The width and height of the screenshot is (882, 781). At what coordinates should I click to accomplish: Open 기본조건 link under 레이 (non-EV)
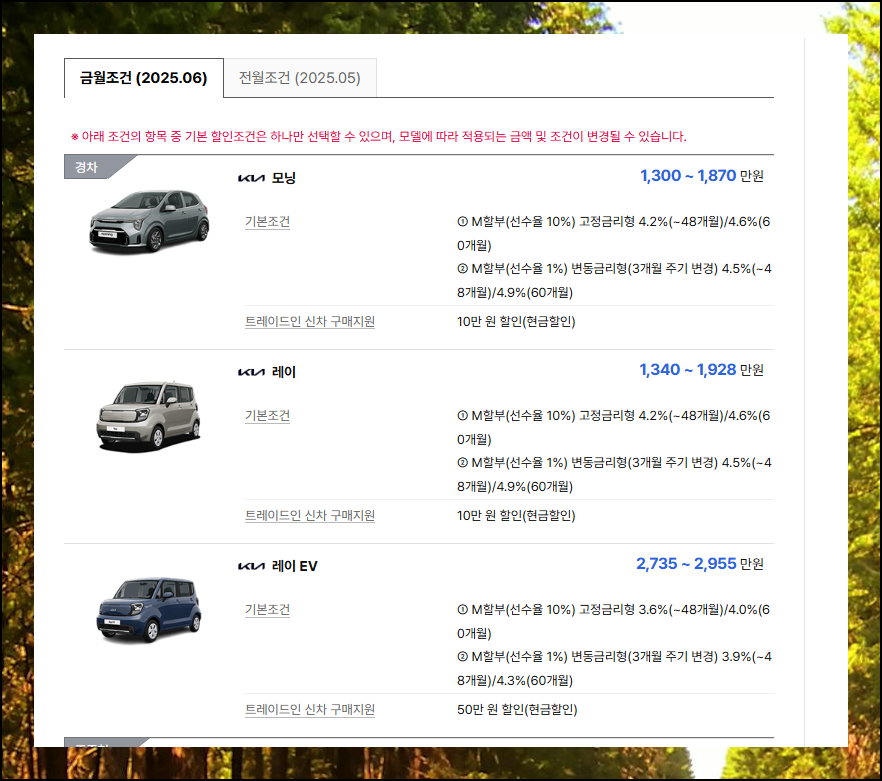pyautogui.click(x=267, y=416)
